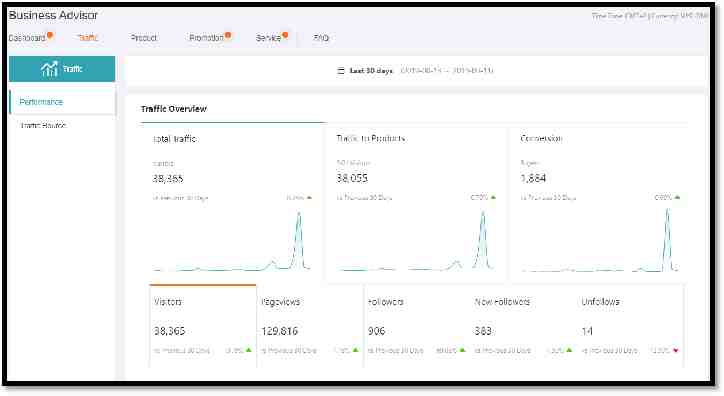Open the Service tab
The height and width of the screenshot is (396, 724).
[268, 38]
